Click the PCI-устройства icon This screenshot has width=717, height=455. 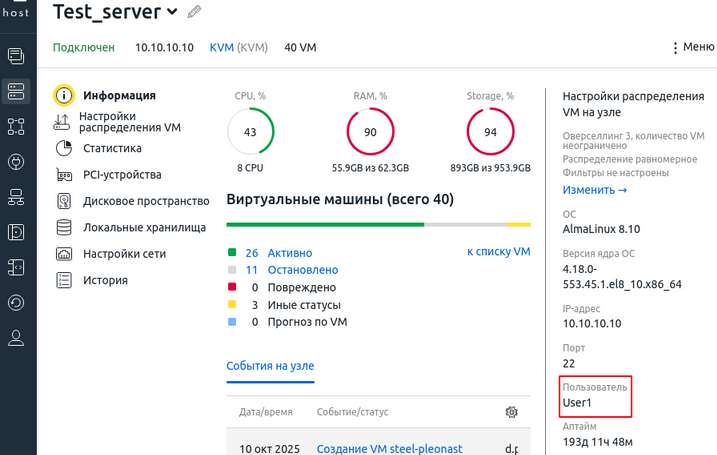point(64,175)
